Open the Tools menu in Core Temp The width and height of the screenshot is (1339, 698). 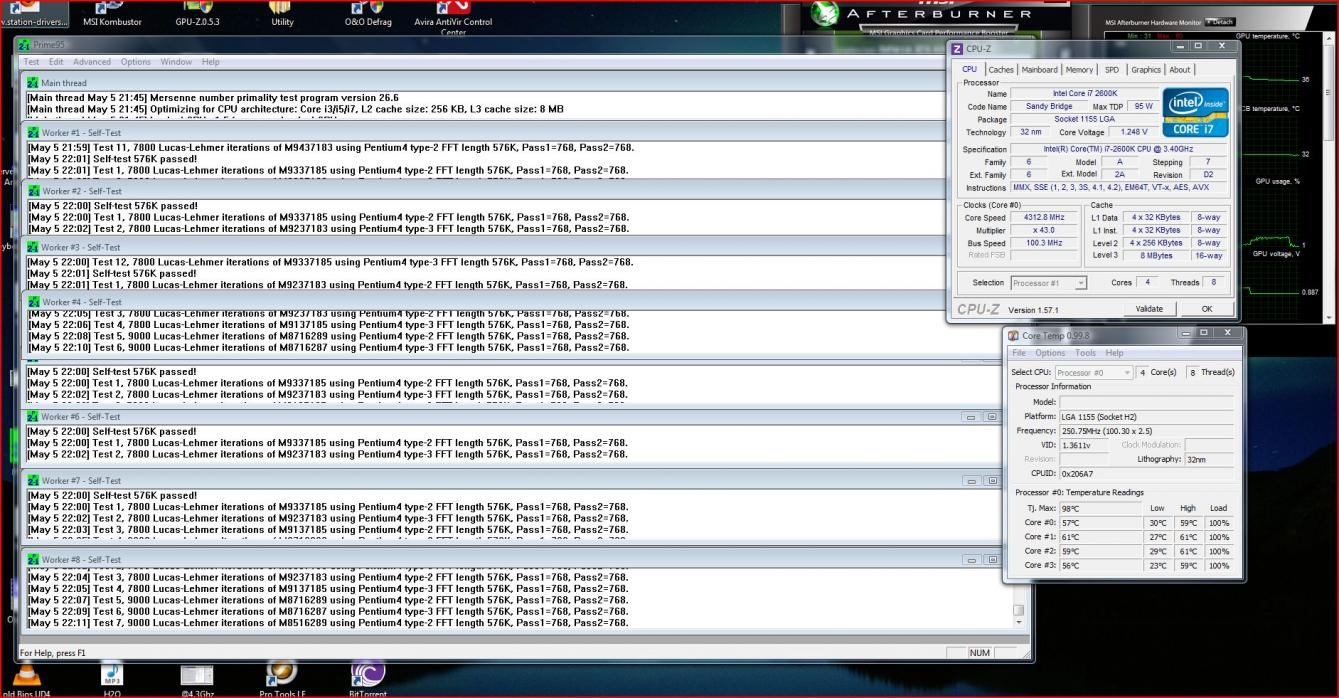1086,353
